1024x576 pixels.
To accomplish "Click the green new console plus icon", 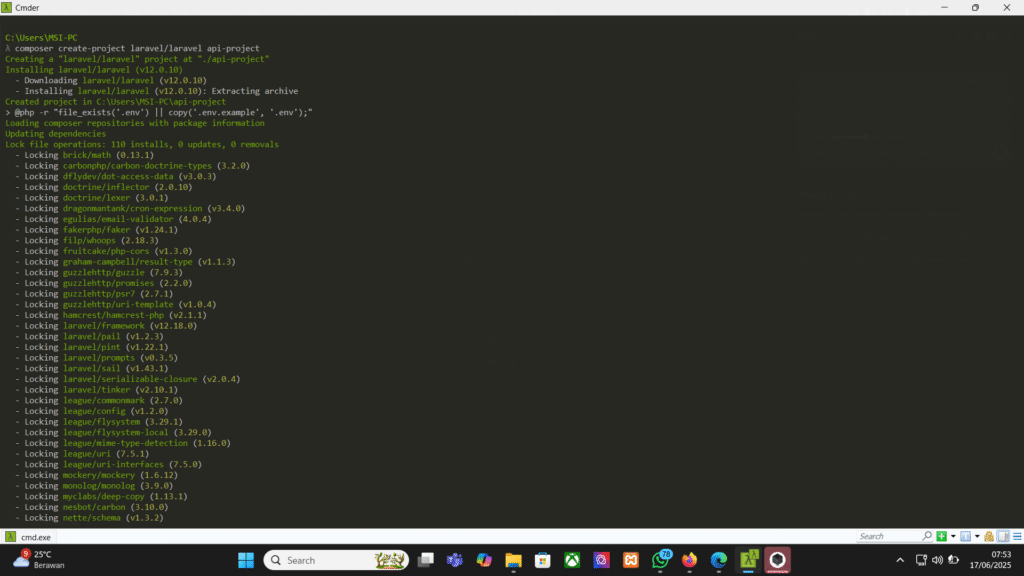I will click(941, 537).
